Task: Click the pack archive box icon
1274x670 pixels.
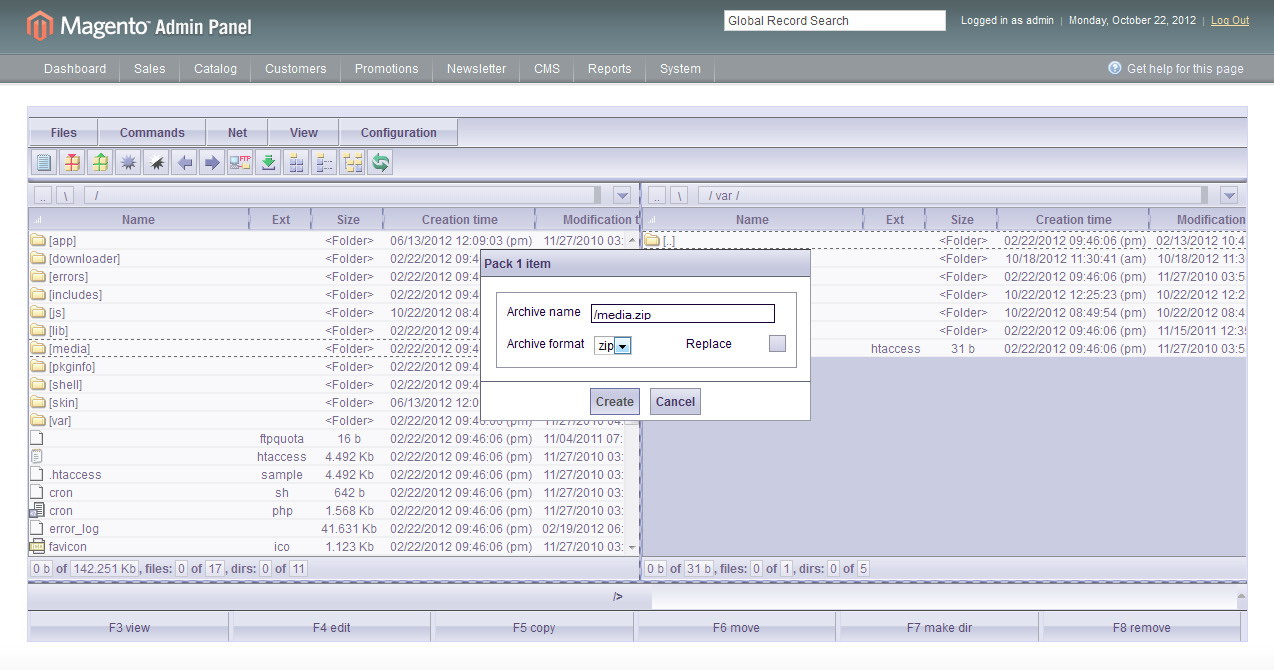Action: [x=72, y=162]
